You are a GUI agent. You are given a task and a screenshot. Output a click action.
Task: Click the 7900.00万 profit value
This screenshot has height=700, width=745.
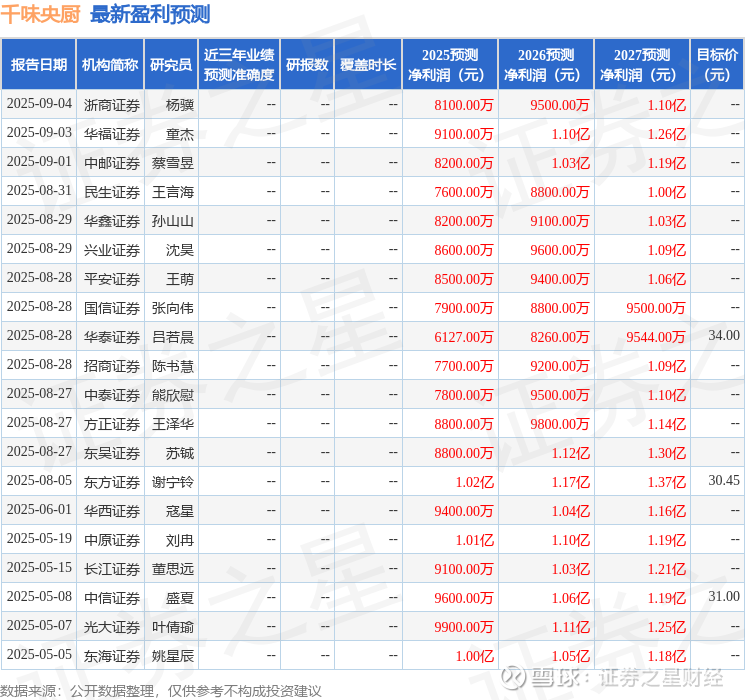[x=464, y=307]
